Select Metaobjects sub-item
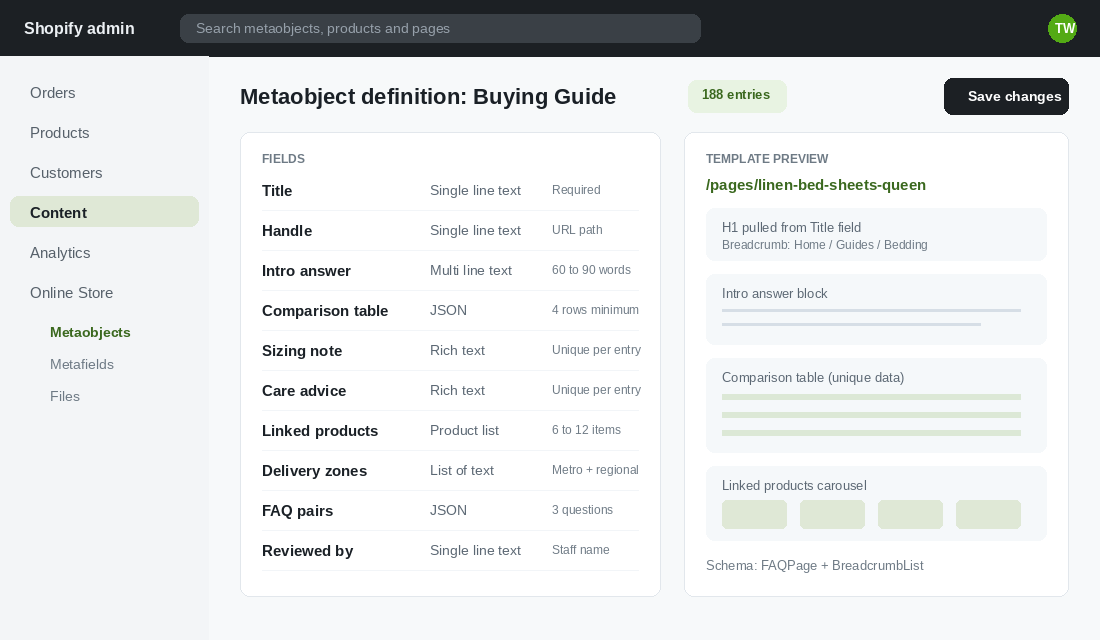The width and height of the screenshot is (1100, 640). pyautogui.click(x=90, y=332)
